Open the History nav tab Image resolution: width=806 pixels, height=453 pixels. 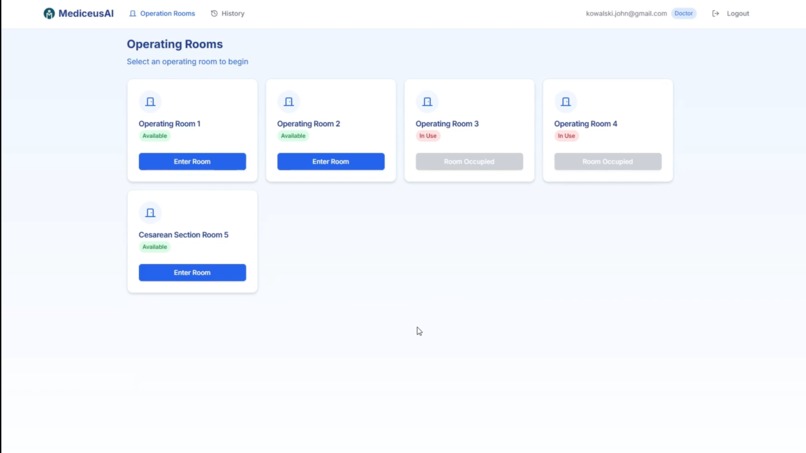tap(228, 13)
